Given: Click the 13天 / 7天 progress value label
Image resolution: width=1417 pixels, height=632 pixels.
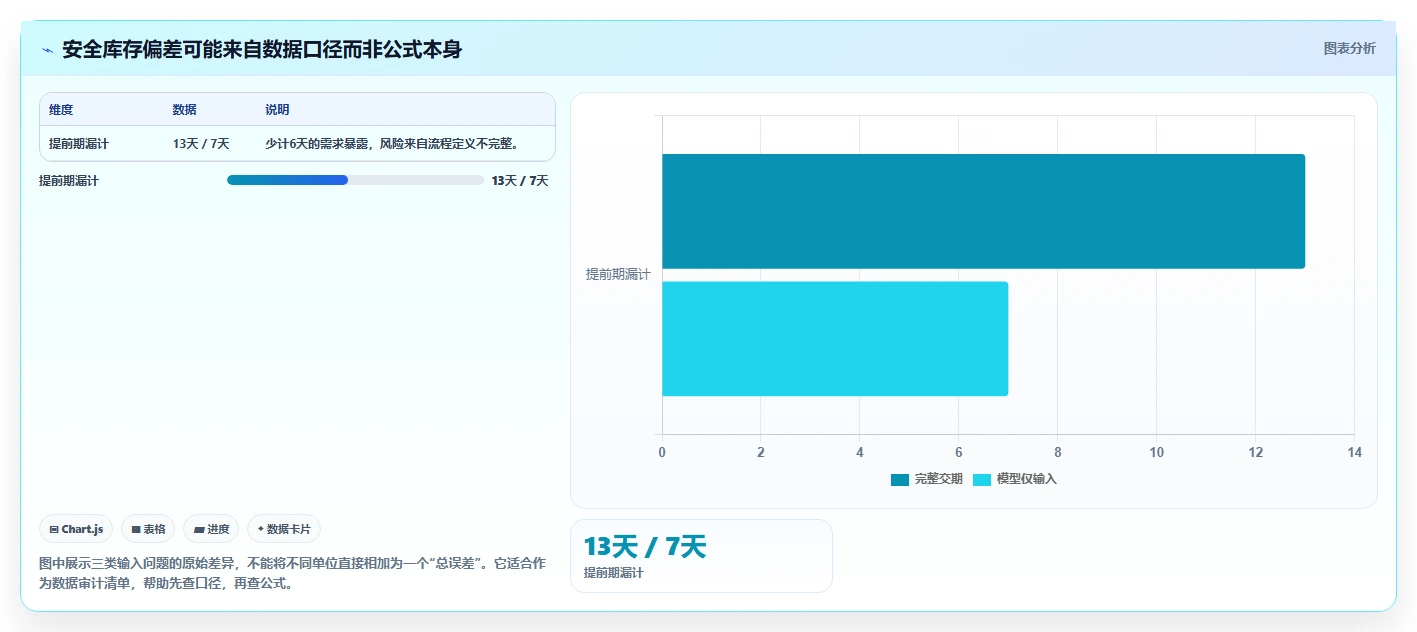Looking at the screenshot, I should click(x=520, y=181).
